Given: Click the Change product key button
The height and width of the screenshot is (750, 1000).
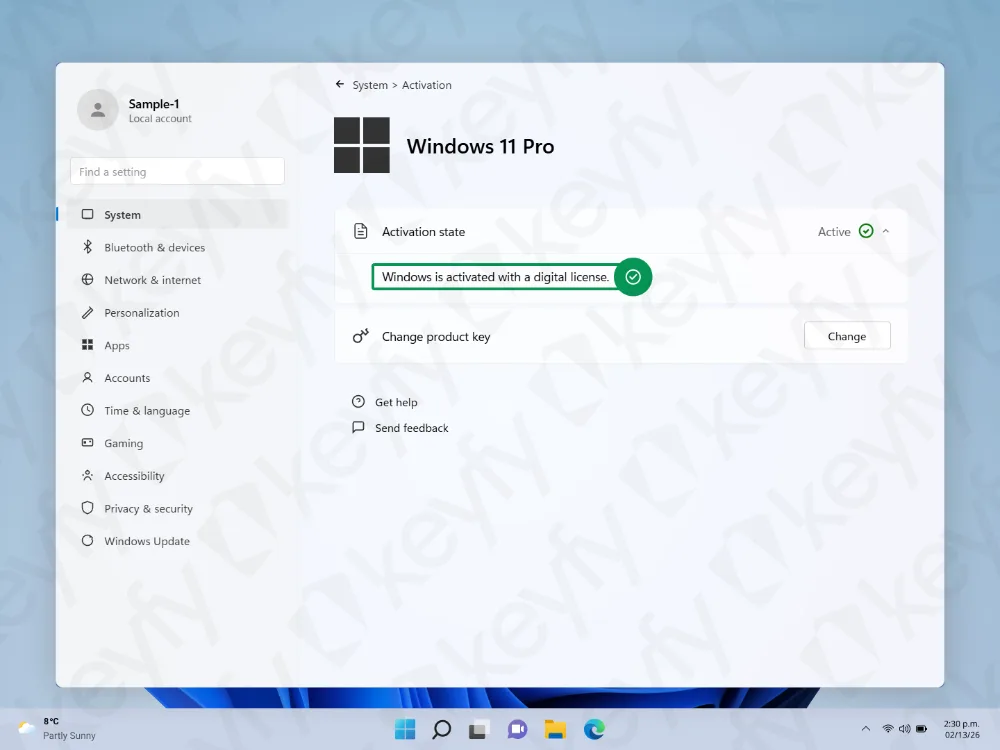Looking at the screenshot, I should click(x=846, y=335).
